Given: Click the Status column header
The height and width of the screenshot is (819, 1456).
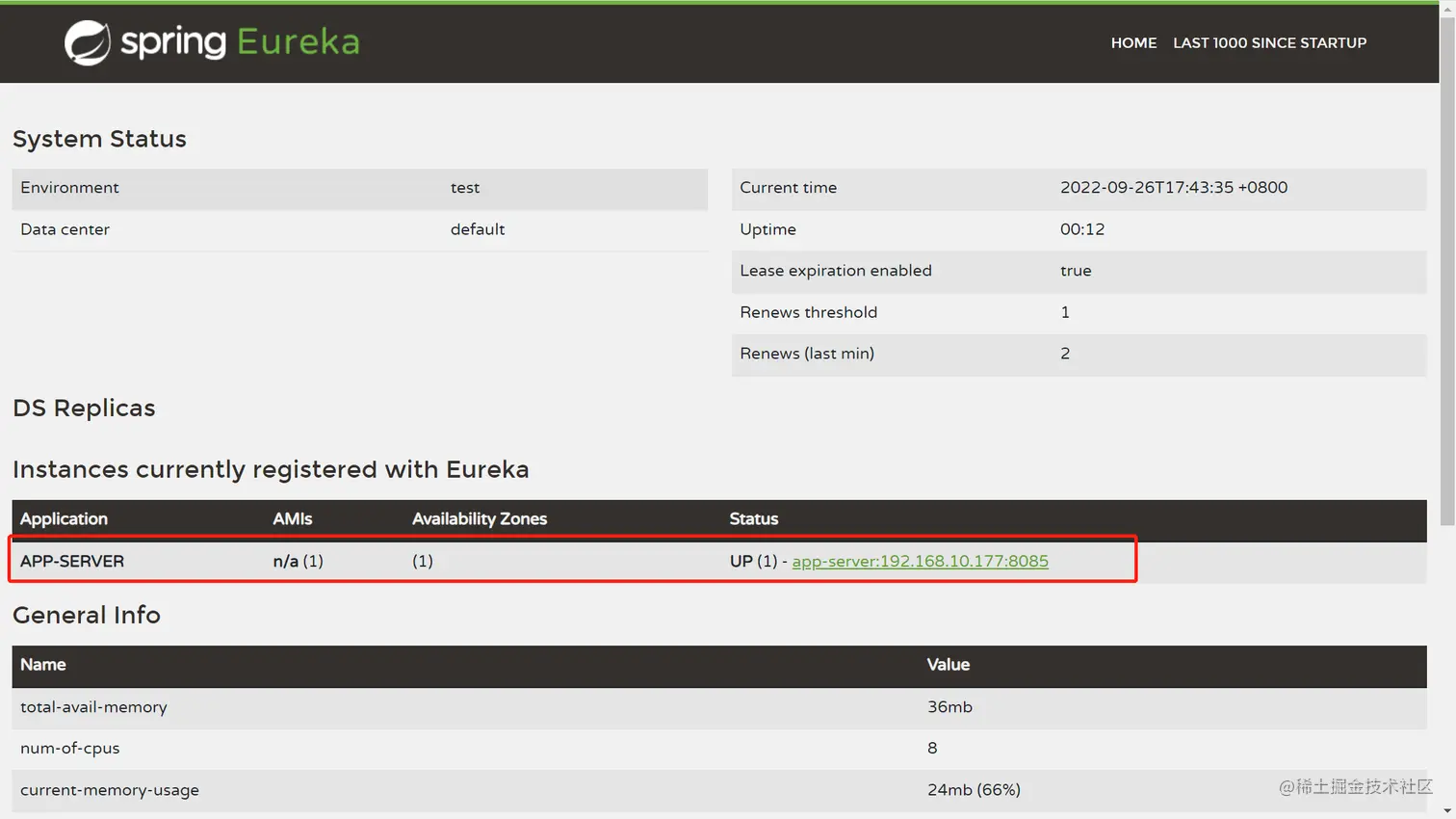Looking at the screenshot, I should [753, 518].
